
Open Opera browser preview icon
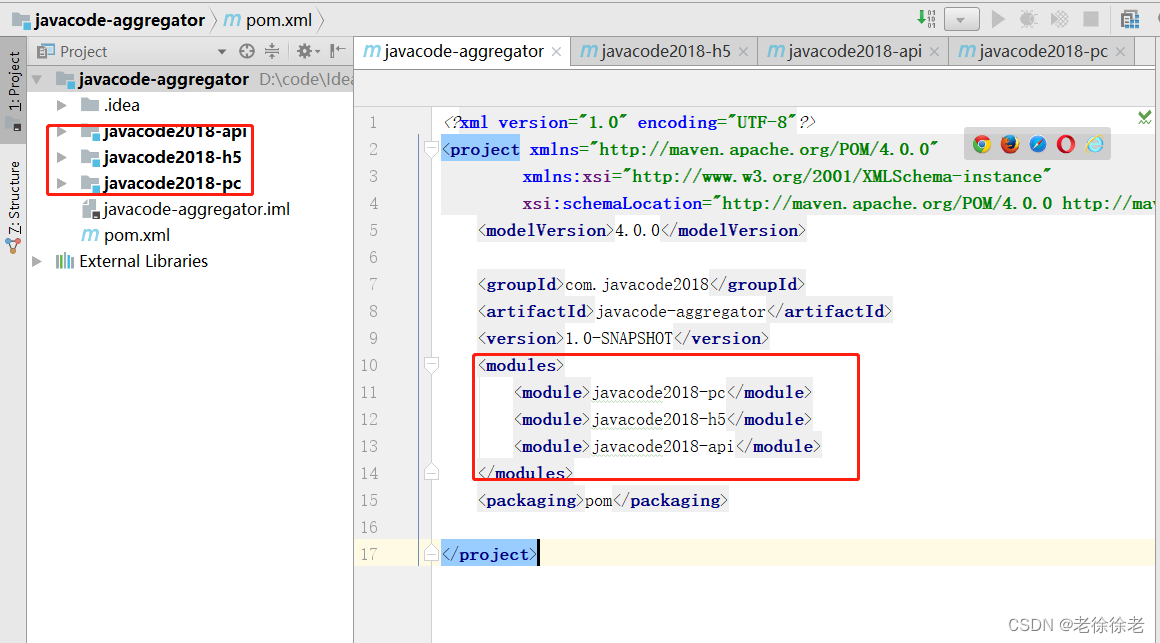pos(1066,144)
